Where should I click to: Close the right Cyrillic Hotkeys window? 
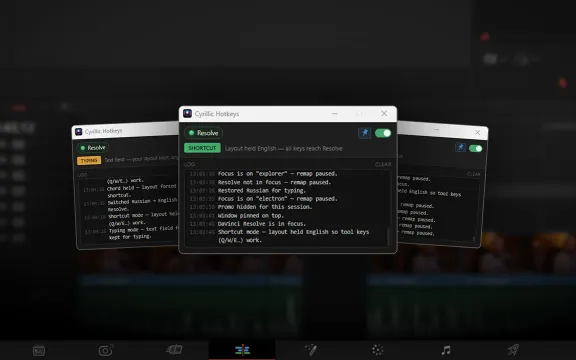(477, 132)
